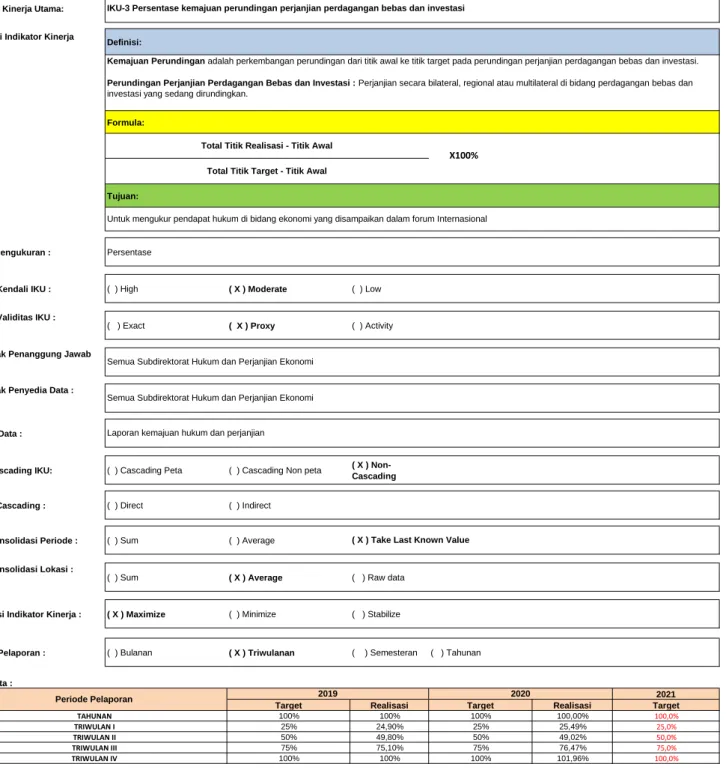Click the 25,49% realisasi cell
The height and width of the screenshot is (773, 726).
point(572,727)
